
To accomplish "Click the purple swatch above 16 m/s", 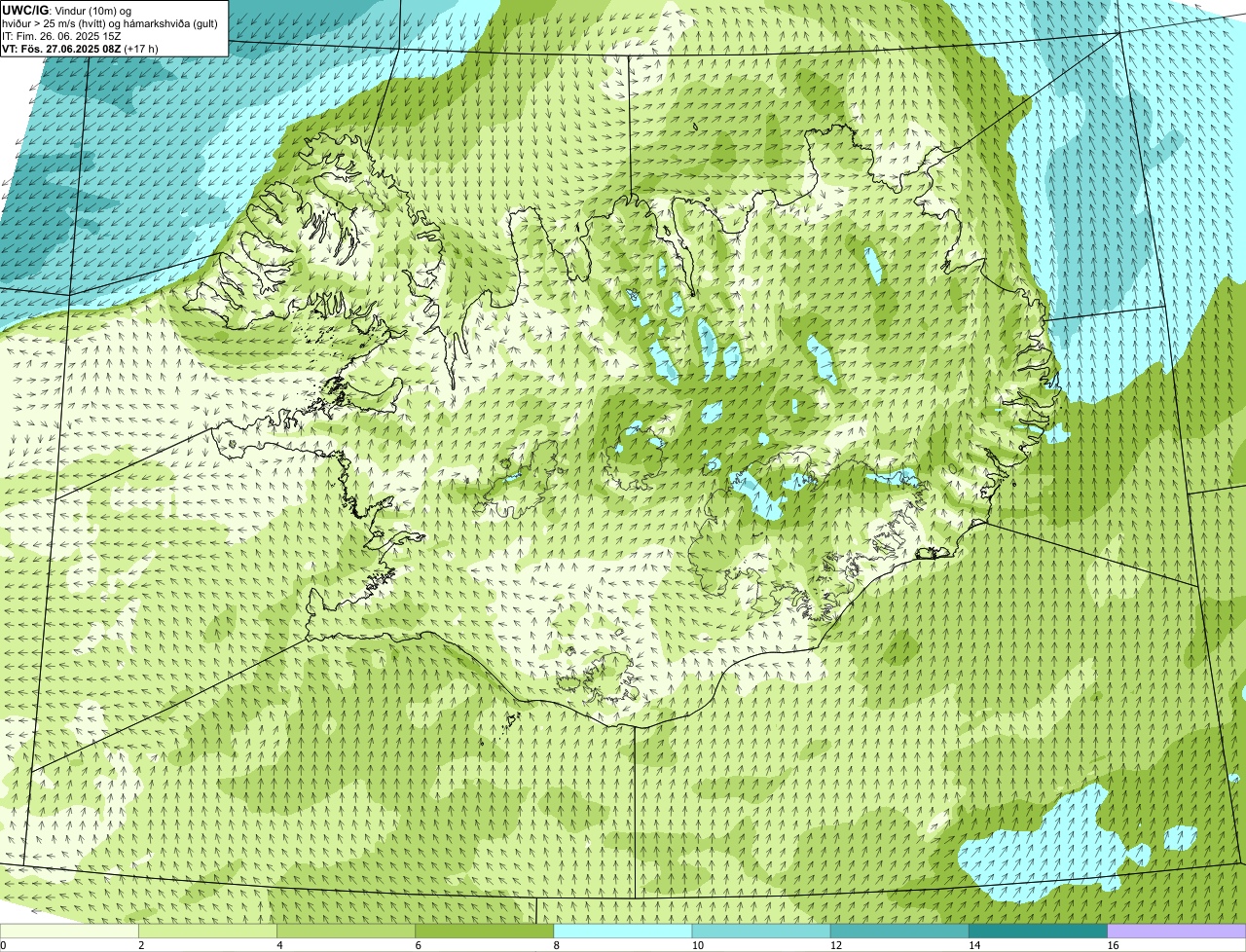I will 1177,932.
